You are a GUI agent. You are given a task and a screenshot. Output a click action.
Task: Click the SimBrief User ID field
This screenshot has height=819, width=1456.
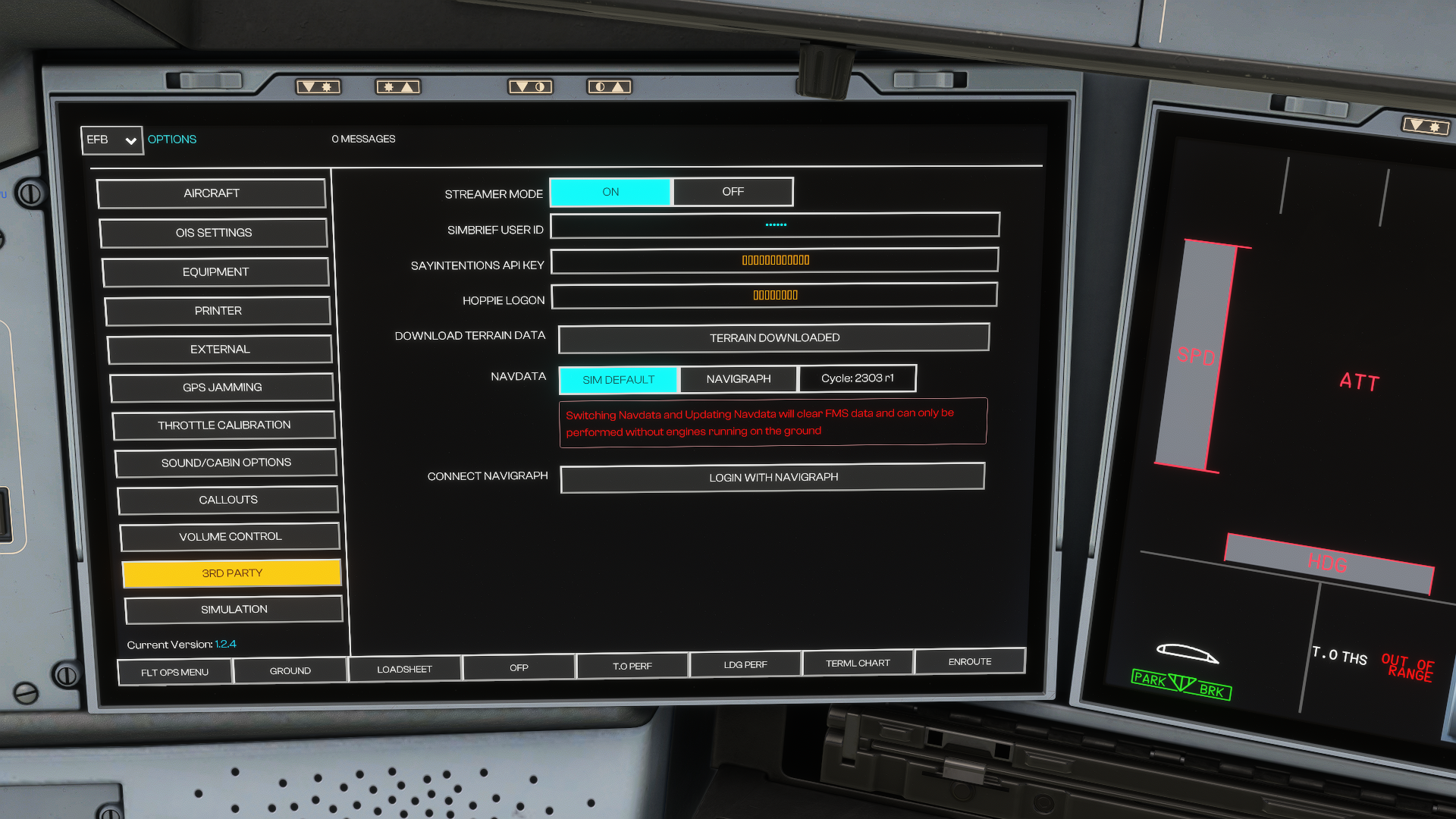pos(774,225)
